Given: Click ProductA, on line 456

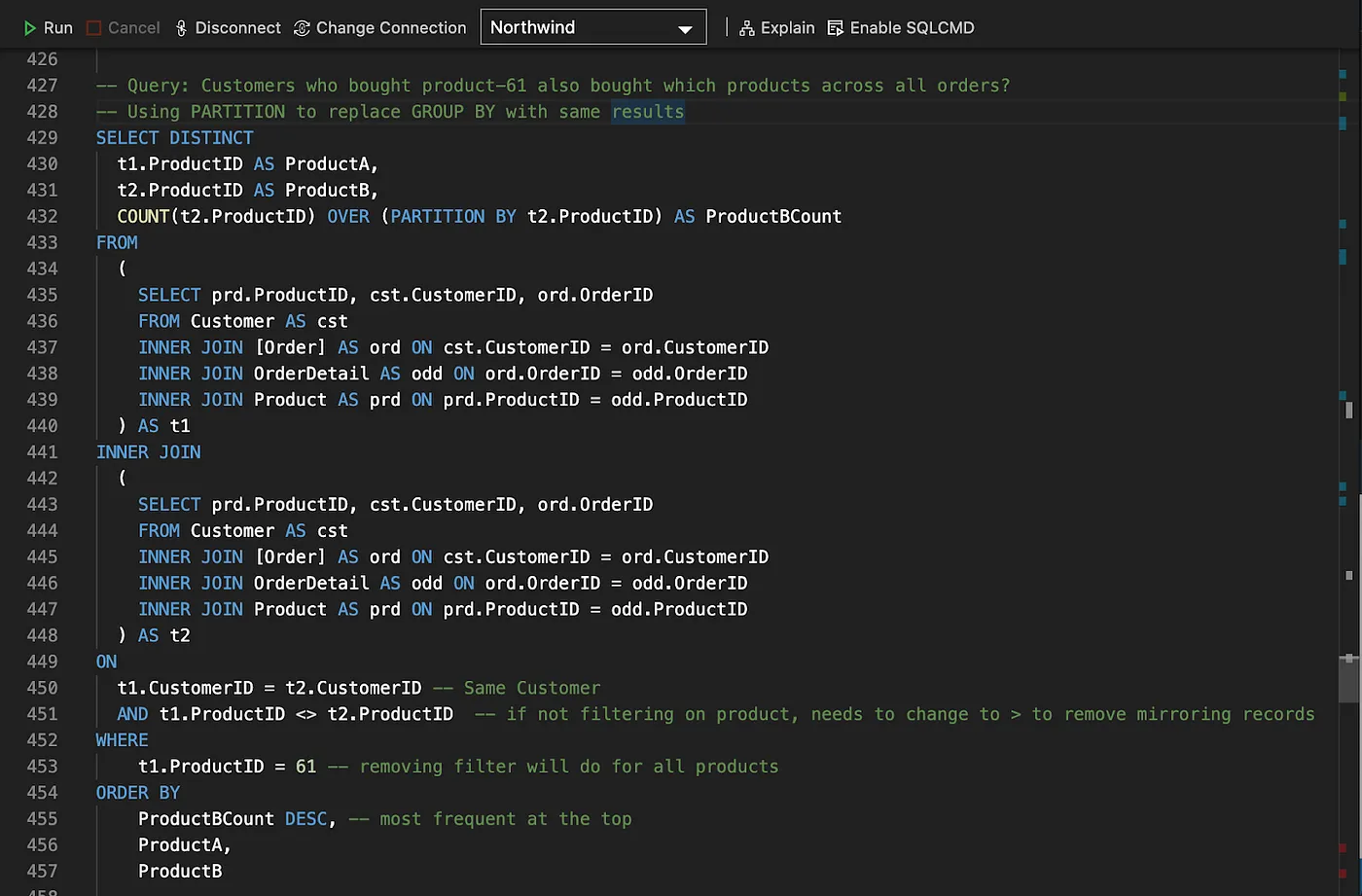Looking at the screenshot, I should tap(185, 845).
